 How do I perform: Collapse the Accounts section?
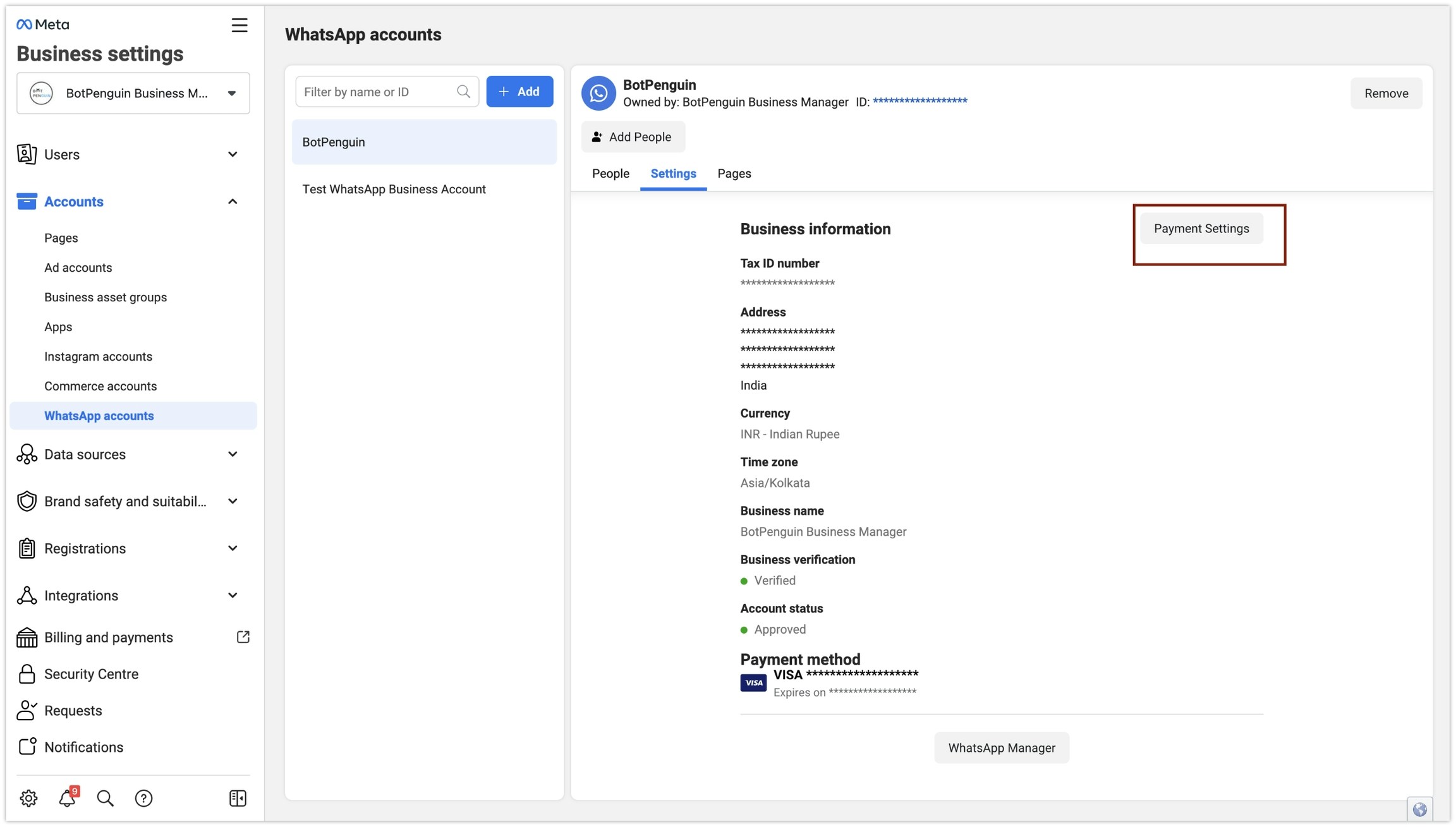(233, 202)
